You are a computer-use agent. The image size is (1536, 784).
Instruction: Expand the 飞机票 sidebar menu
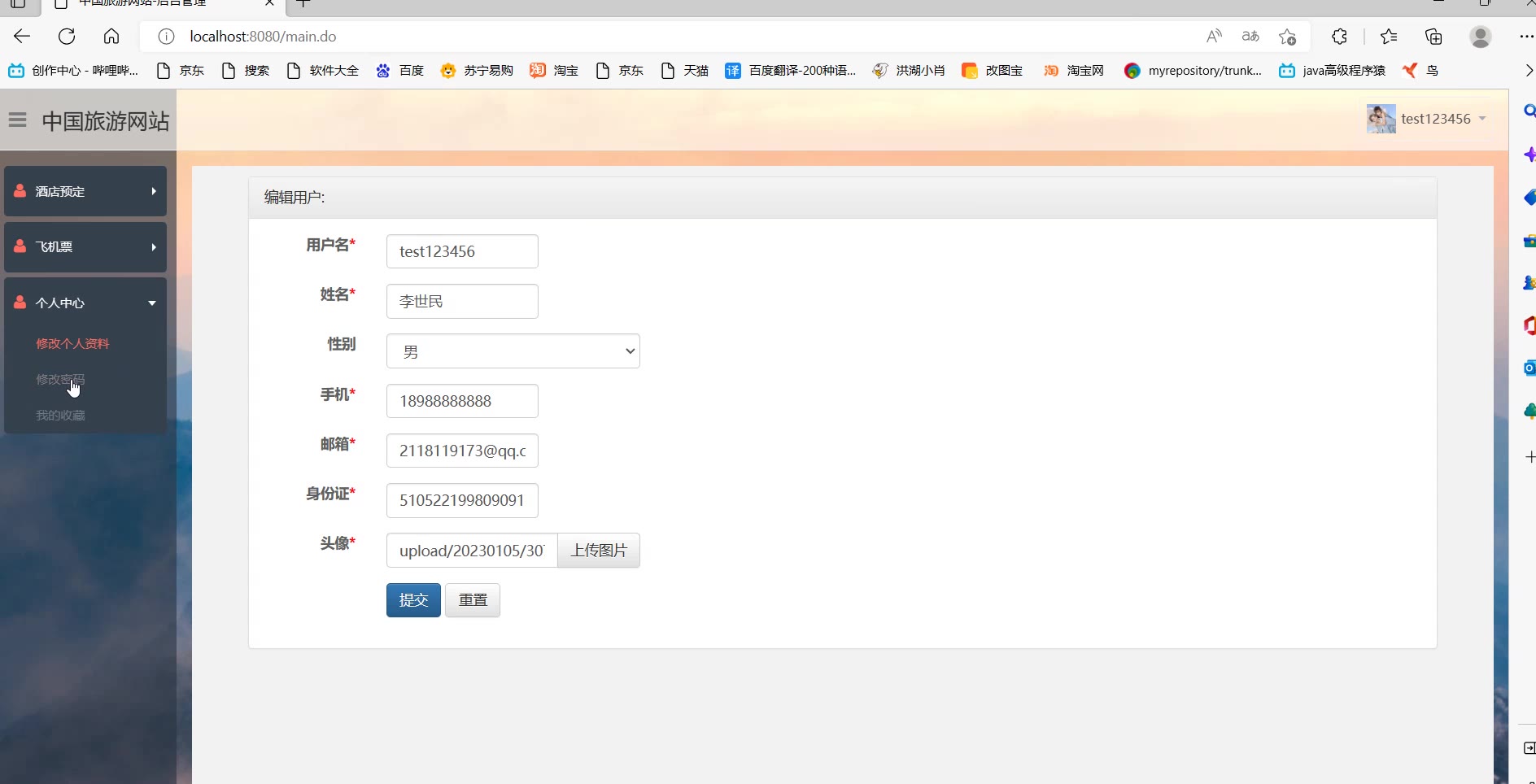(x=85, y=246)
